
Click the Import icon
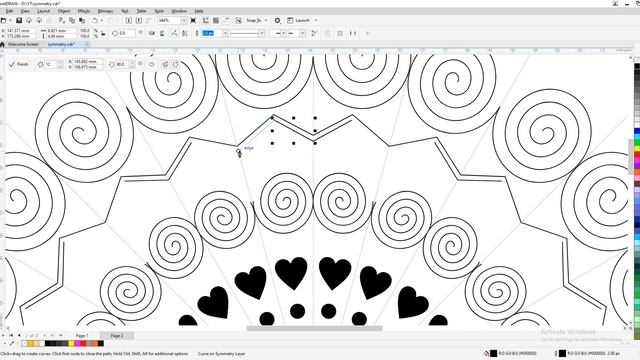(x=129, y=20)
